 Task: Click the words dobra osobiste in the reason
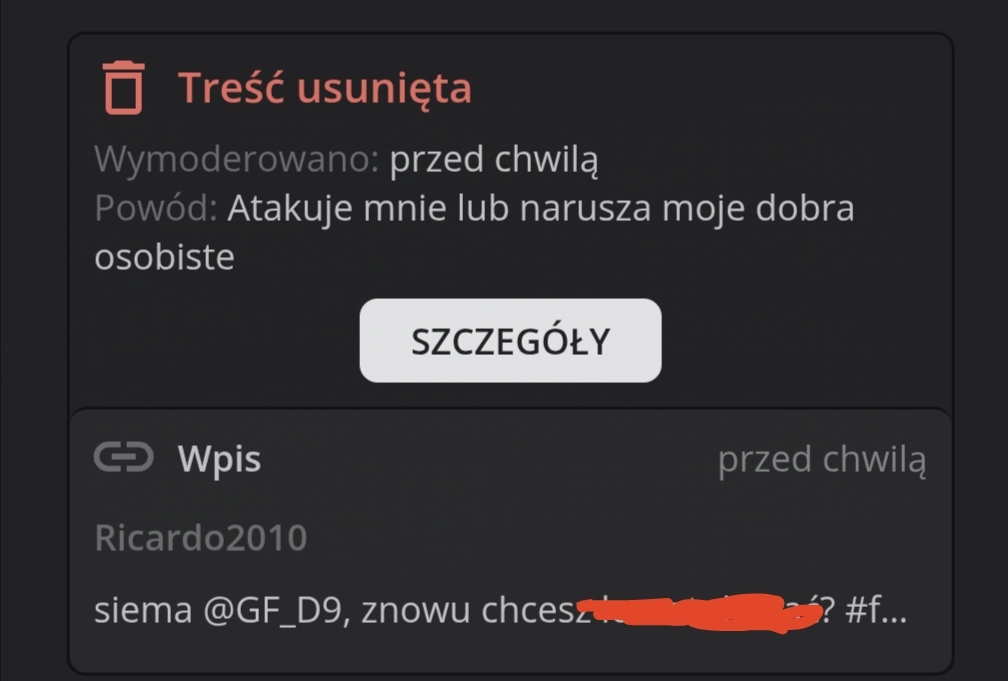coord(474,233)
